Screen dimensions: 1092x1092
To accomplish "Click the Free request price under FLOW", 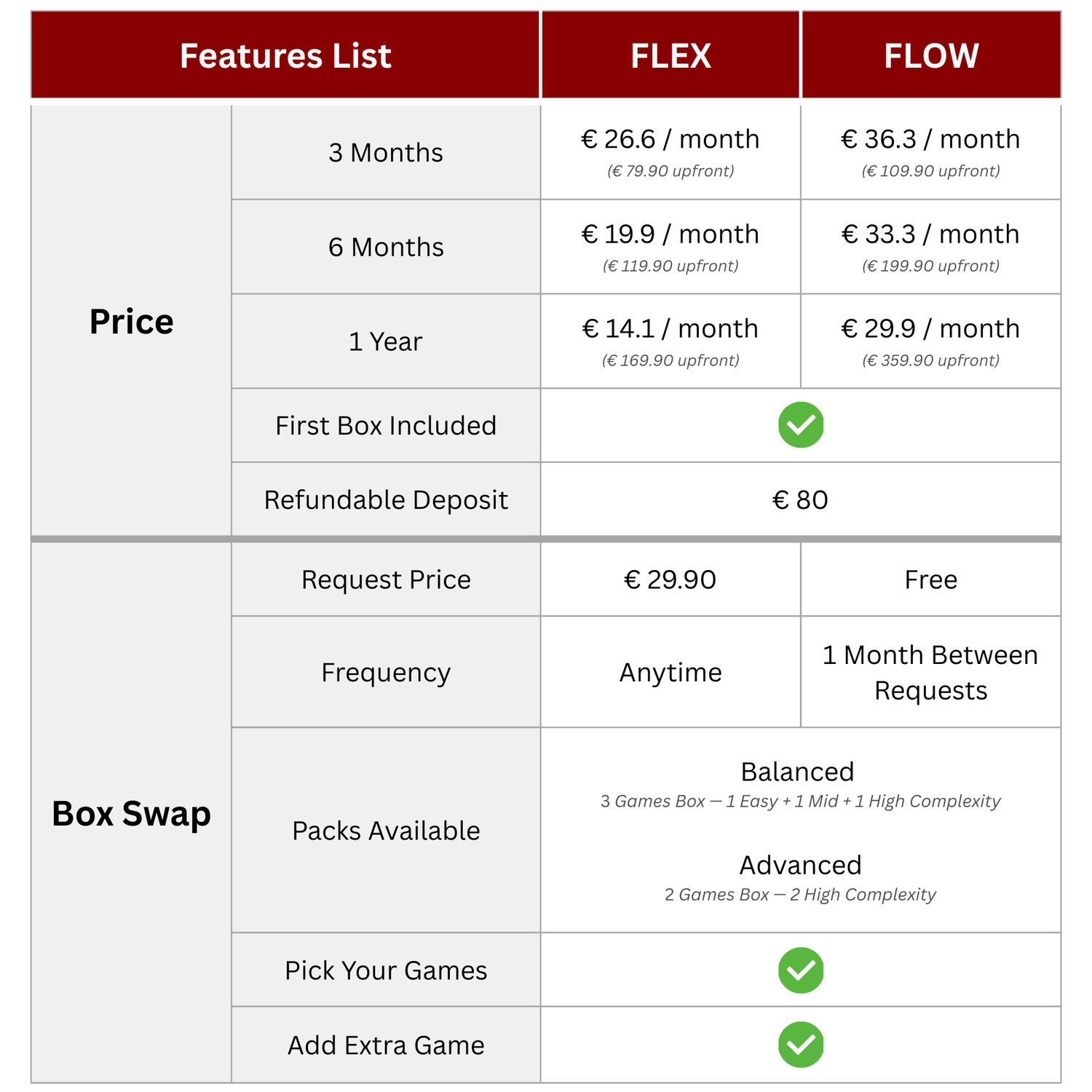I will tap(931, 579).
